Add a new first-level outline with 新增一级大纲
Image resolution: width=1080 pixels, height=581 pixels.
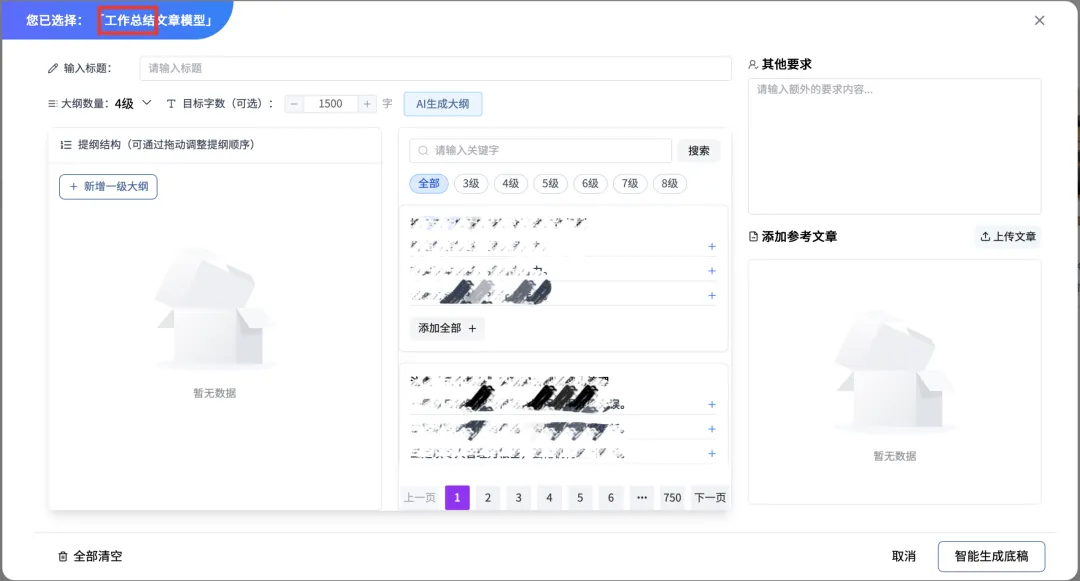click(x=108, y=187)
